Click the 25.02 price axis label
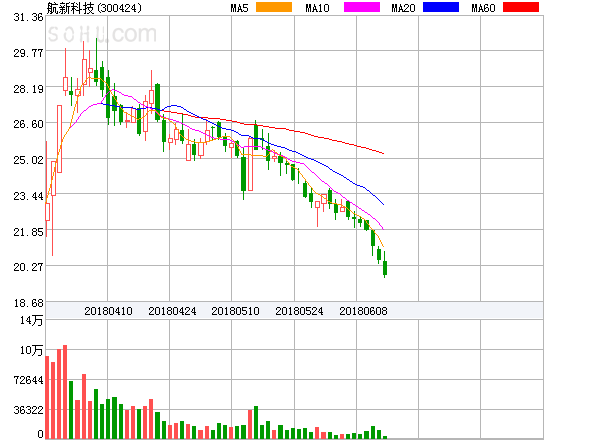 (28, 160)
